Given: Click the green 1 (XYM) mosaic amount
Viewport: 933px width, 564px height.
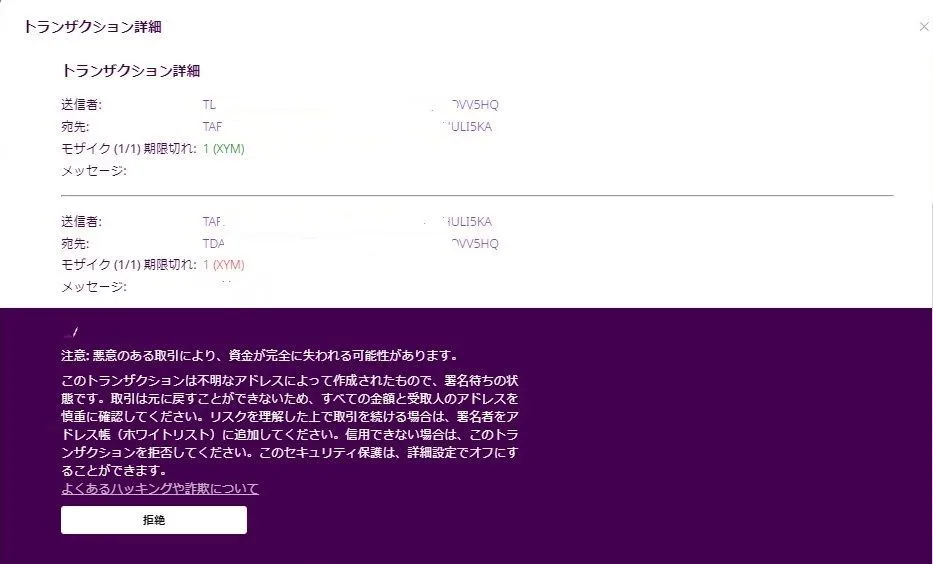Looking at the screenshot, I should pyautogui.click(x=224, y=149).
